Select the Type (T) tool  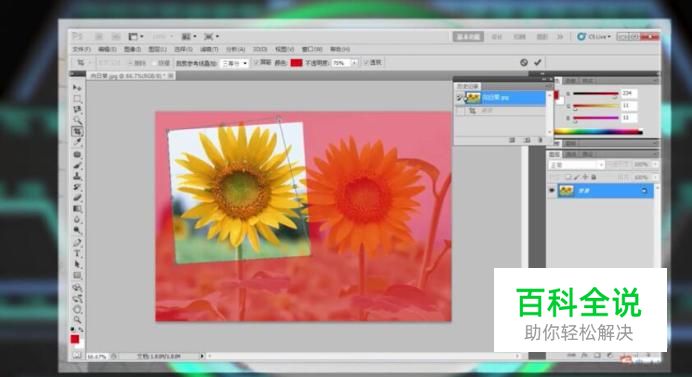coord(77,253)
